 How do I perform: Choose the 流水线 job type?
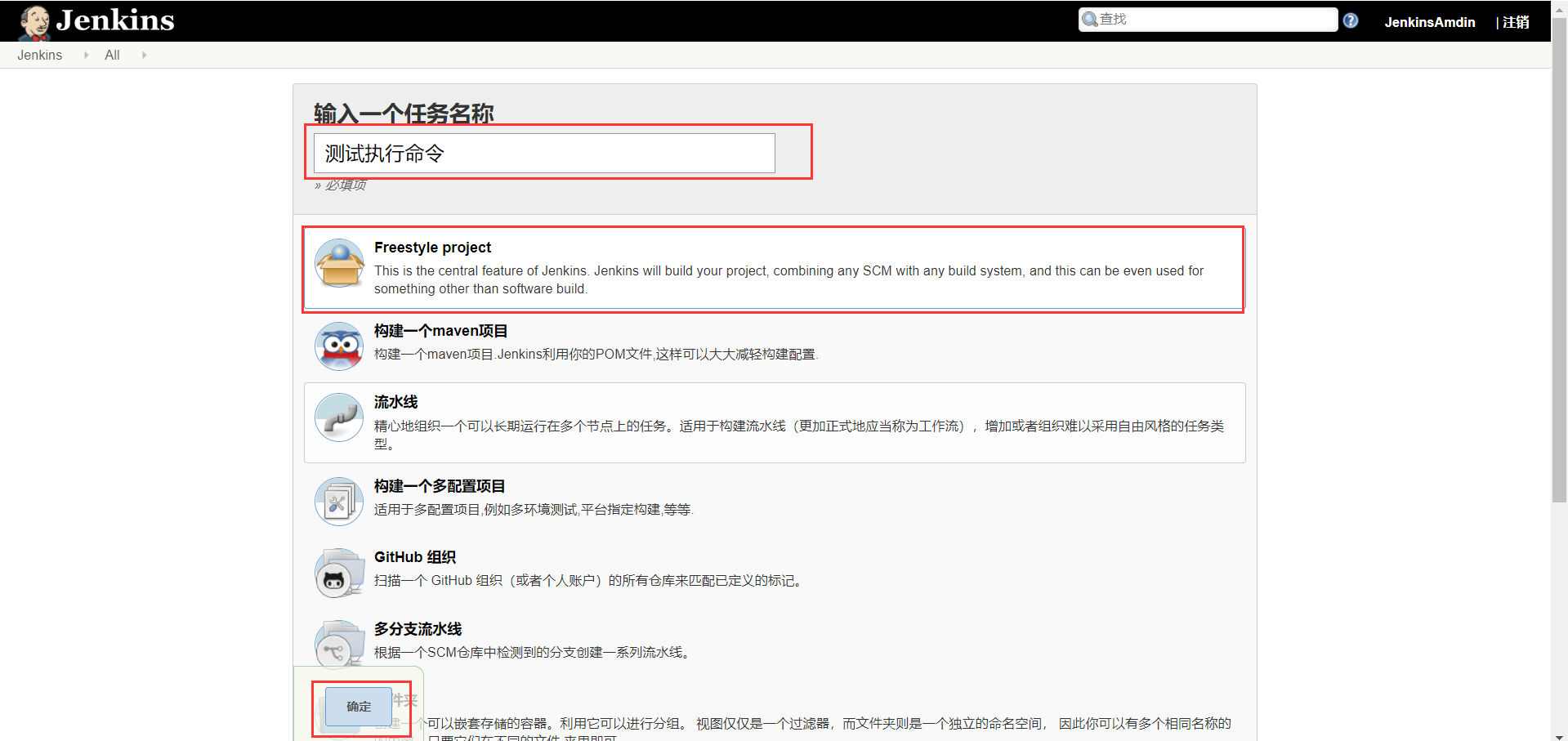click(395, 401)
